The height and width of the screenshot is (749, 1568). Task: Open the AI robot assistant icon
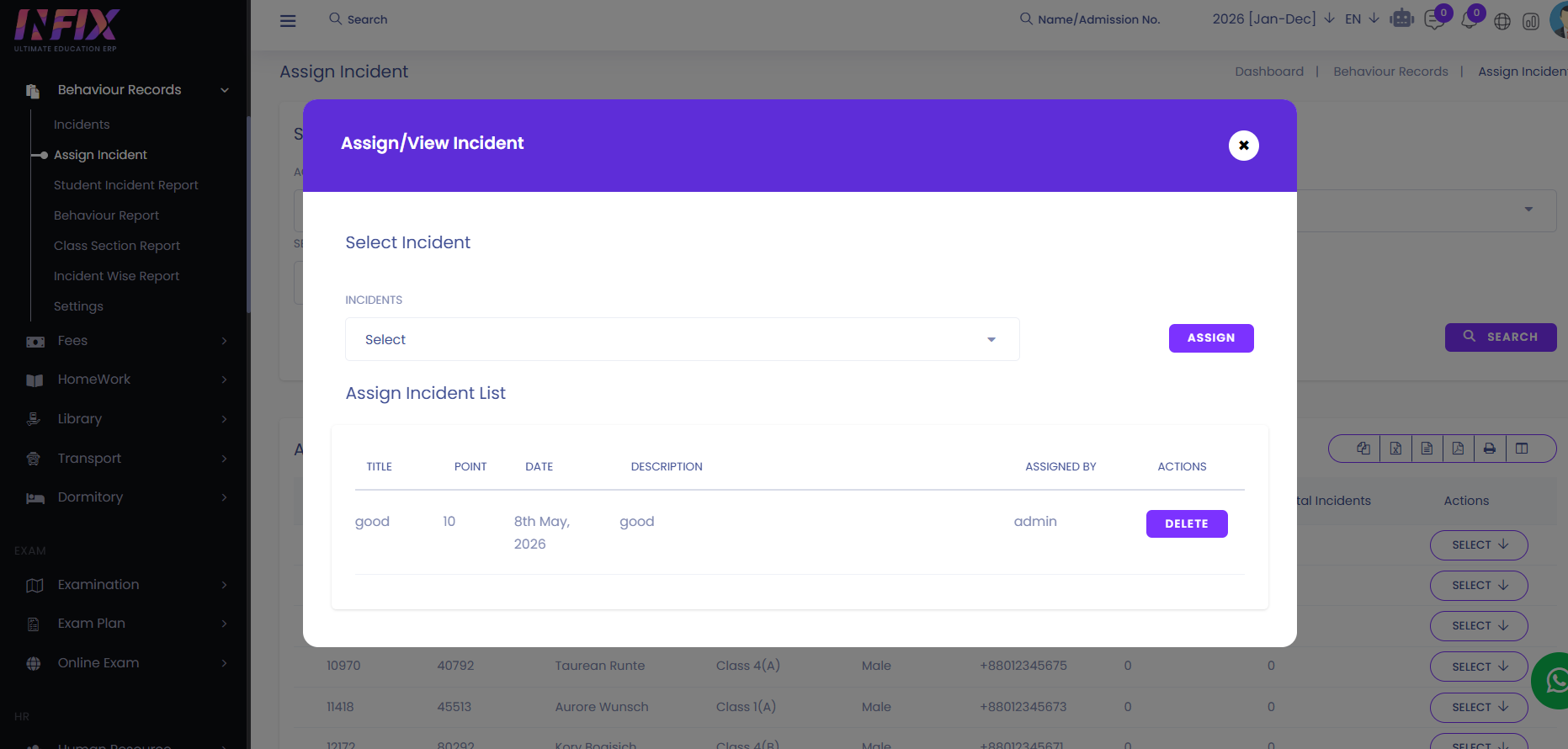[x=1402, y=19]
